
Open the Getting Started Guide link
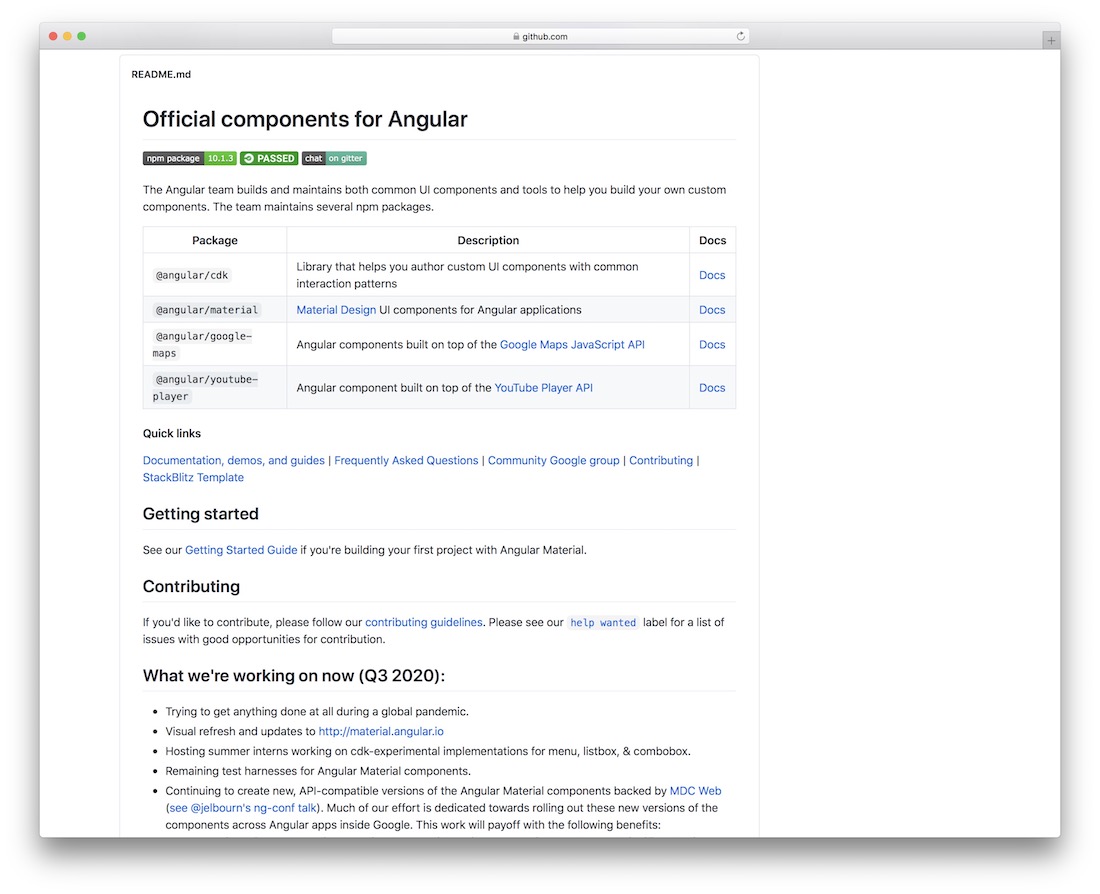tap(241, 550)
